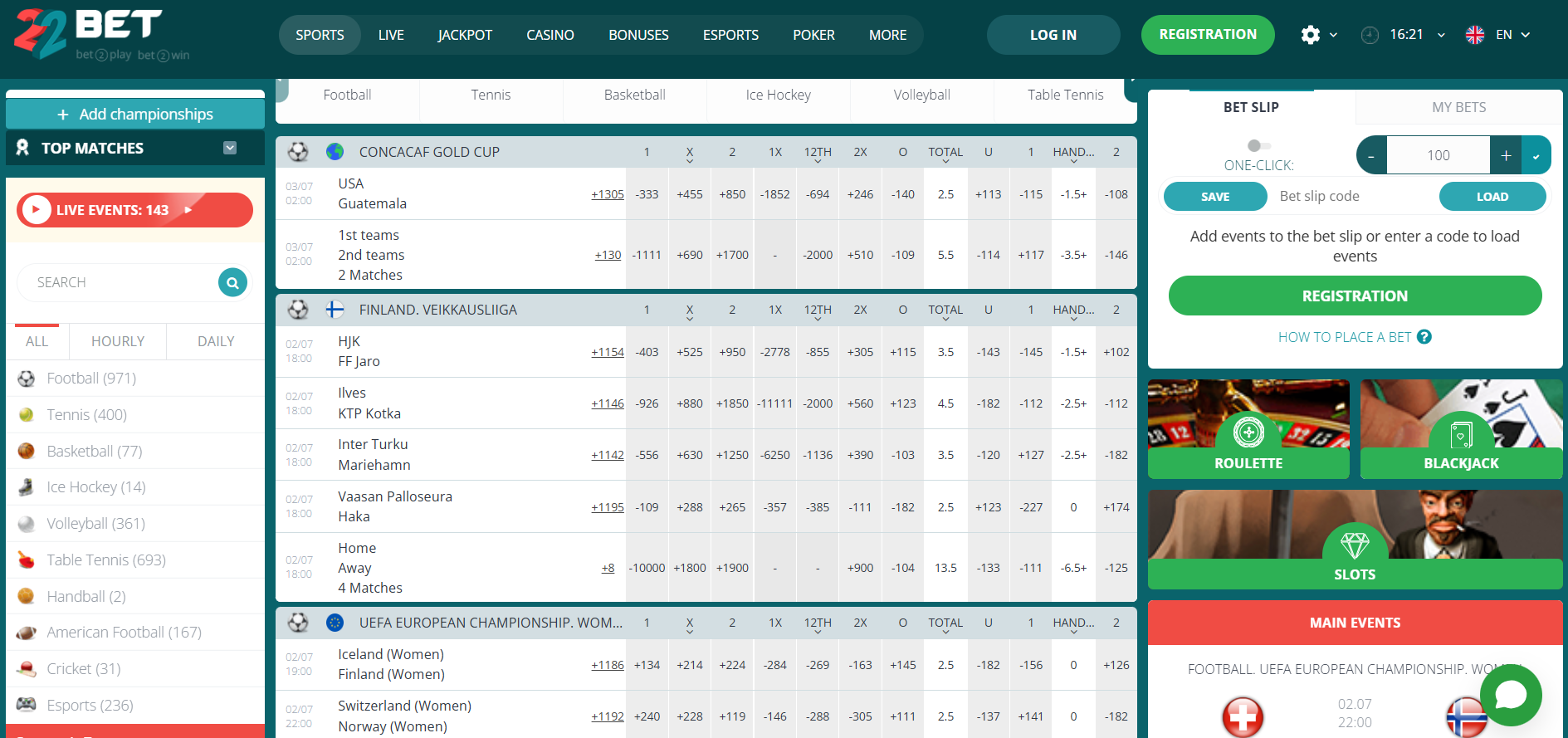Click the Handball sidebar icon
This screenshot has width=1568, height=738.
pos(27,596)
